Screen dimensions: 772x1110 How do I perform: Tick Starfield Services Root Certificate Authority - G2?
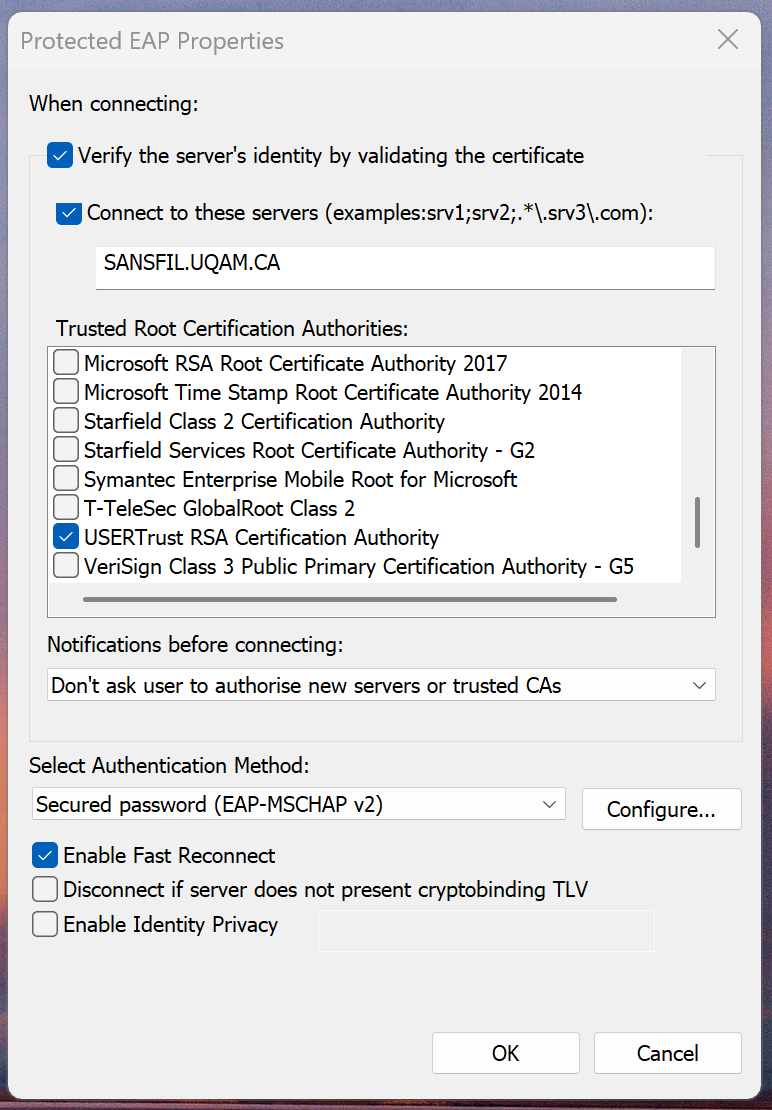(66, 450)
